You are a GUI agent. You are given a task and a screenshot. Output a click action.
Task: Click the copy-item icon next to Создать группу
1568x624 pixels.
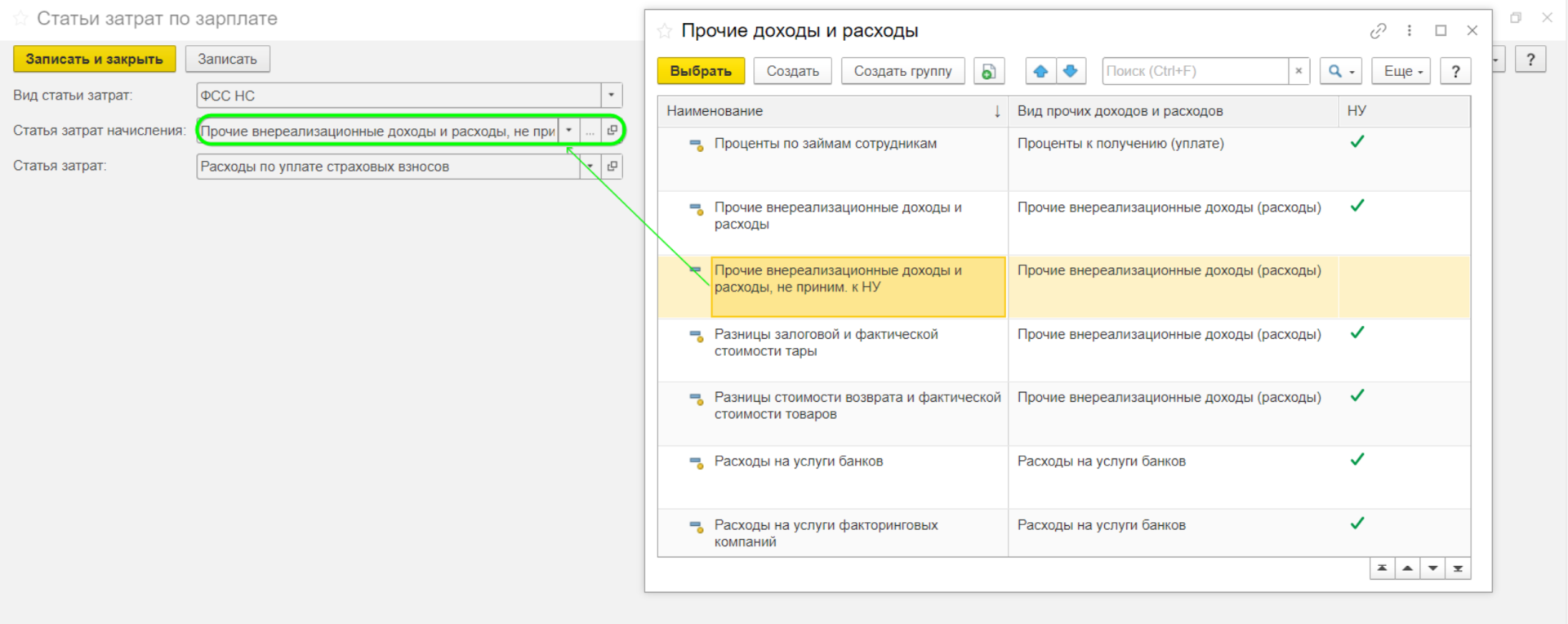(x=989, y=71)
